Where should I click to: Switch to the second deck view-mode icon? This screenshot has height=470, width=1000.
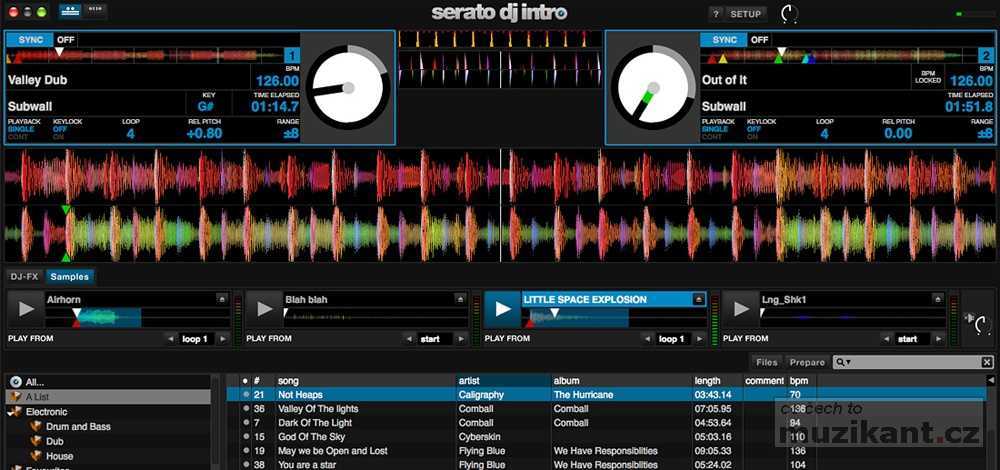(x=95, y=11)
